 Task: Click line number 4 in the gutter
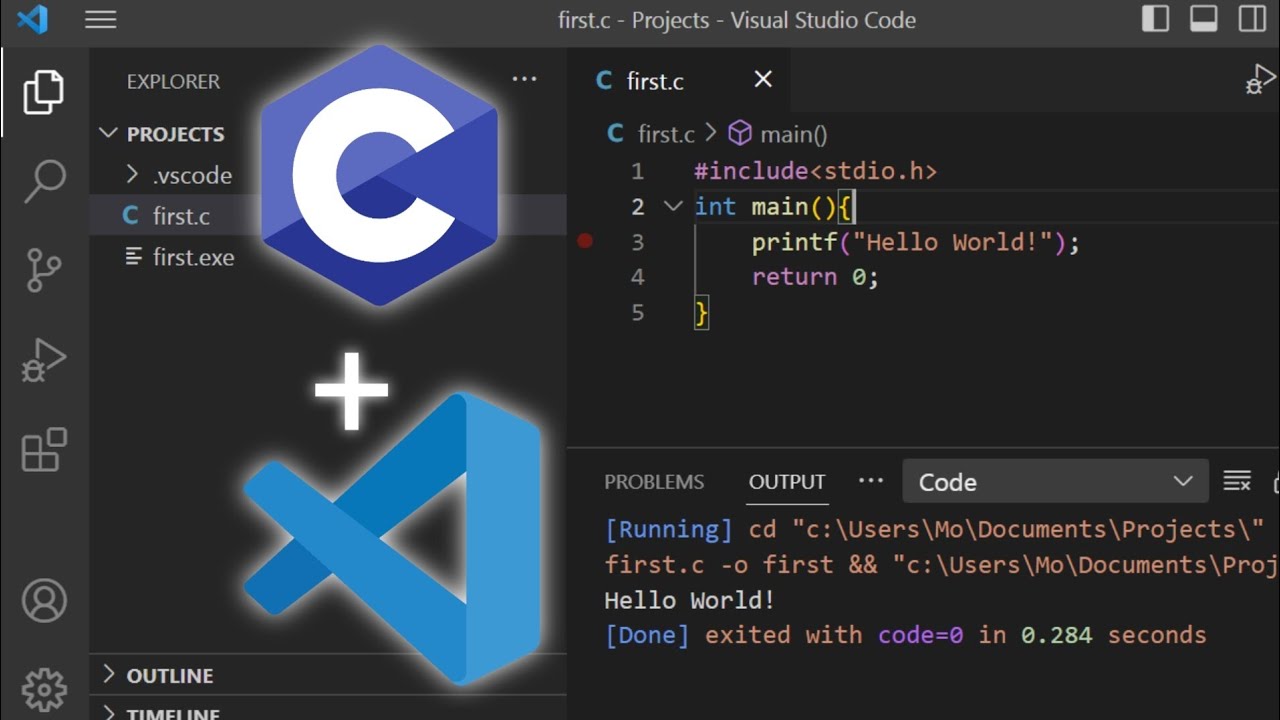638,277
